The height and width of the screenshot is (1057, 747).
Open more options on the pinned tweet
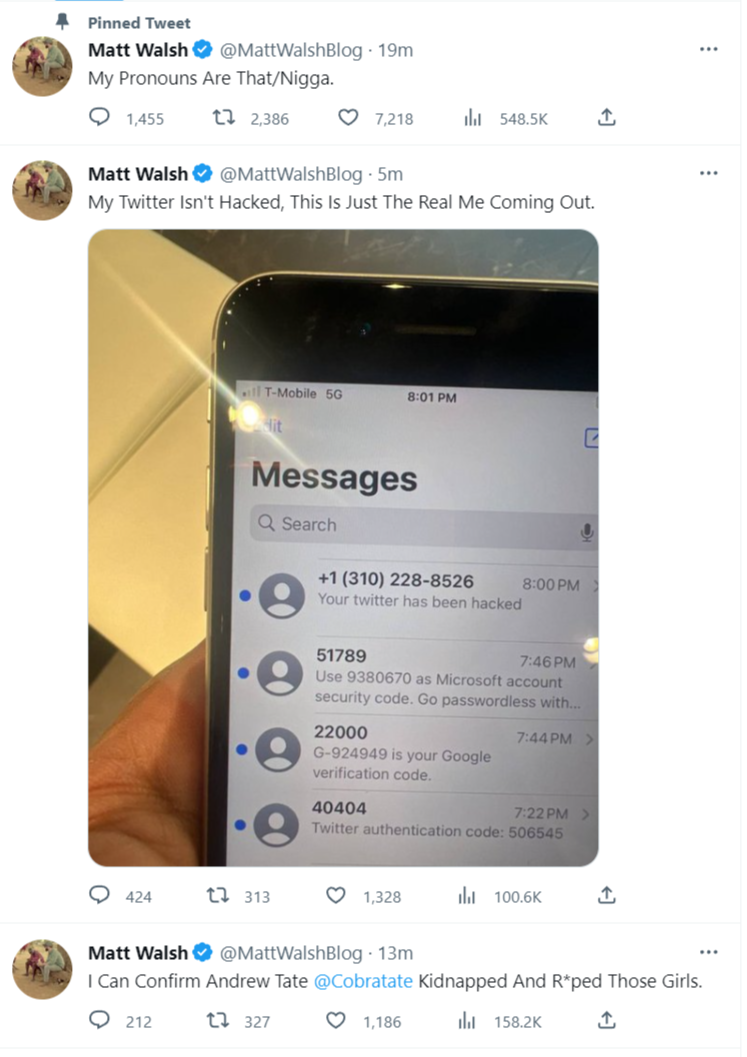(x=709, y=49)
